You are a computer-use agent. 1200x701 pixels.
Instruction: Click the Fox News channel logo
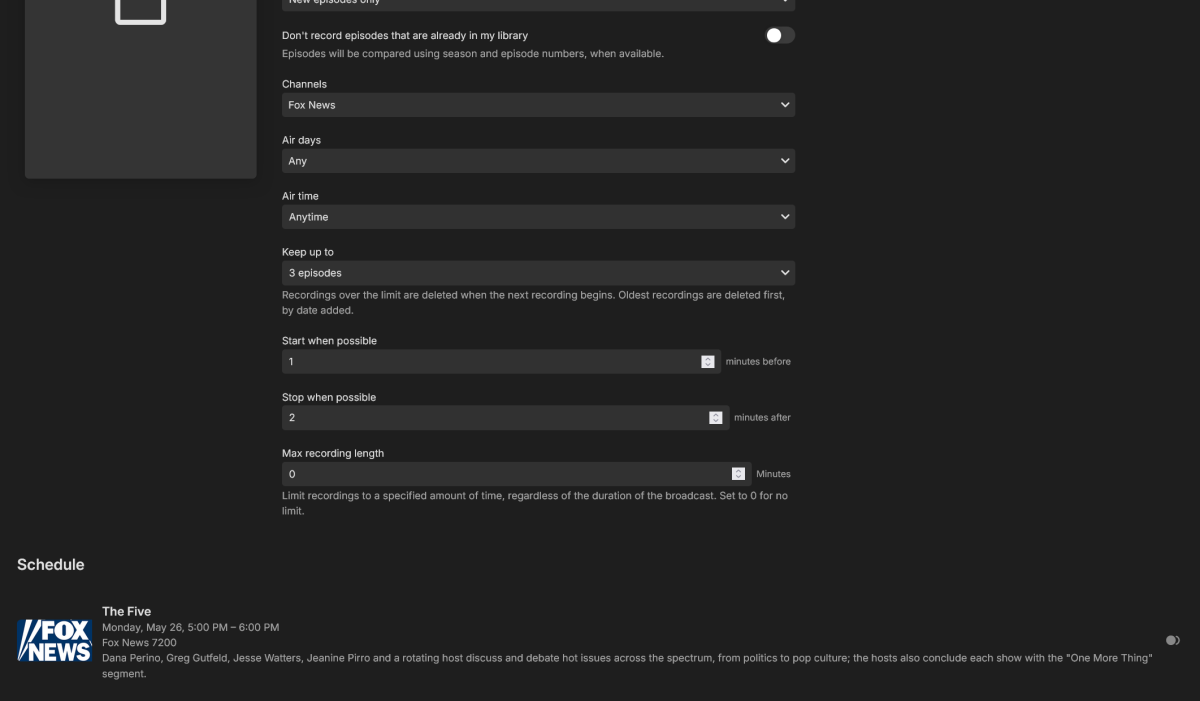click(55, 641)
